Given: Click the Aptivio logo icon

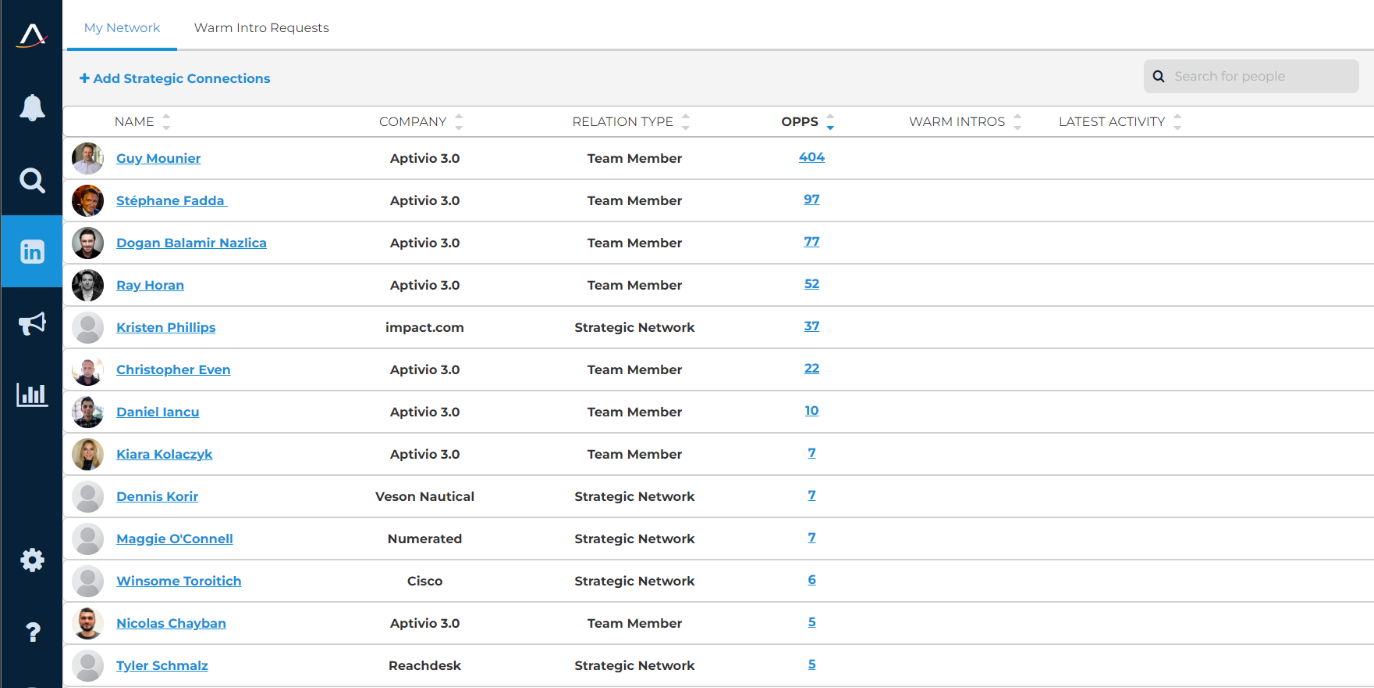Looking at the screenshot, I should [32, 36].
